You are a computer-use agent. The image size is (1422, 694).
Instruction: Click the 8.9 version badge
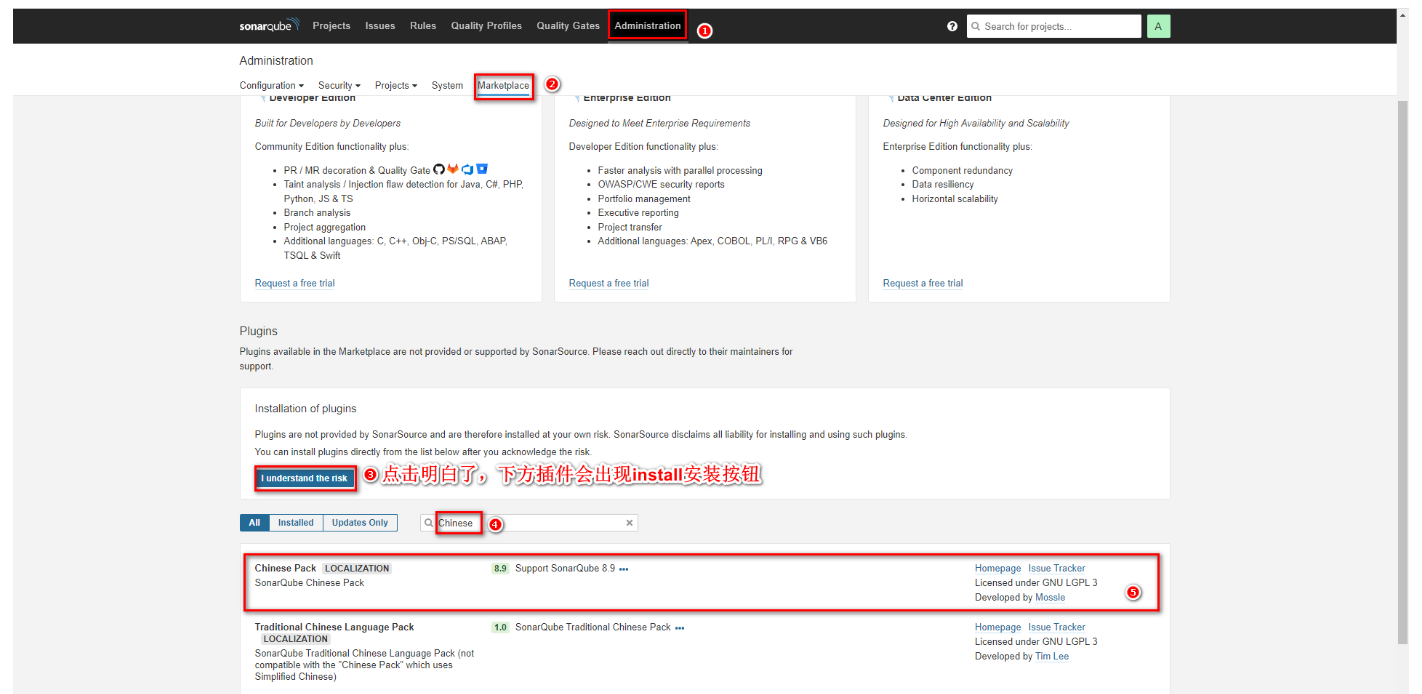pos(500,569)
